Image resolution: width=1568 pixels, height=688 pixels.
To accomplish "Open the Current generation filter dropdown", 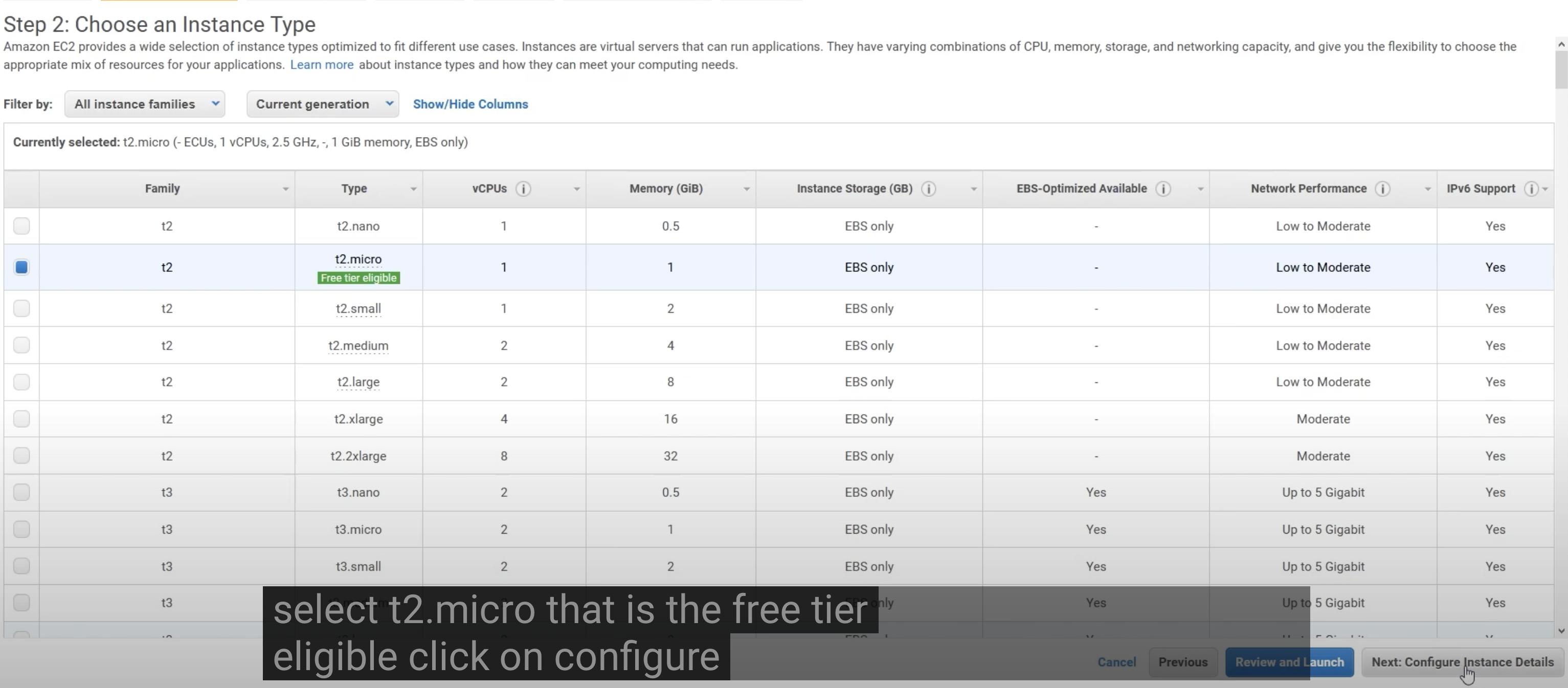I will (x=323, y=104).
